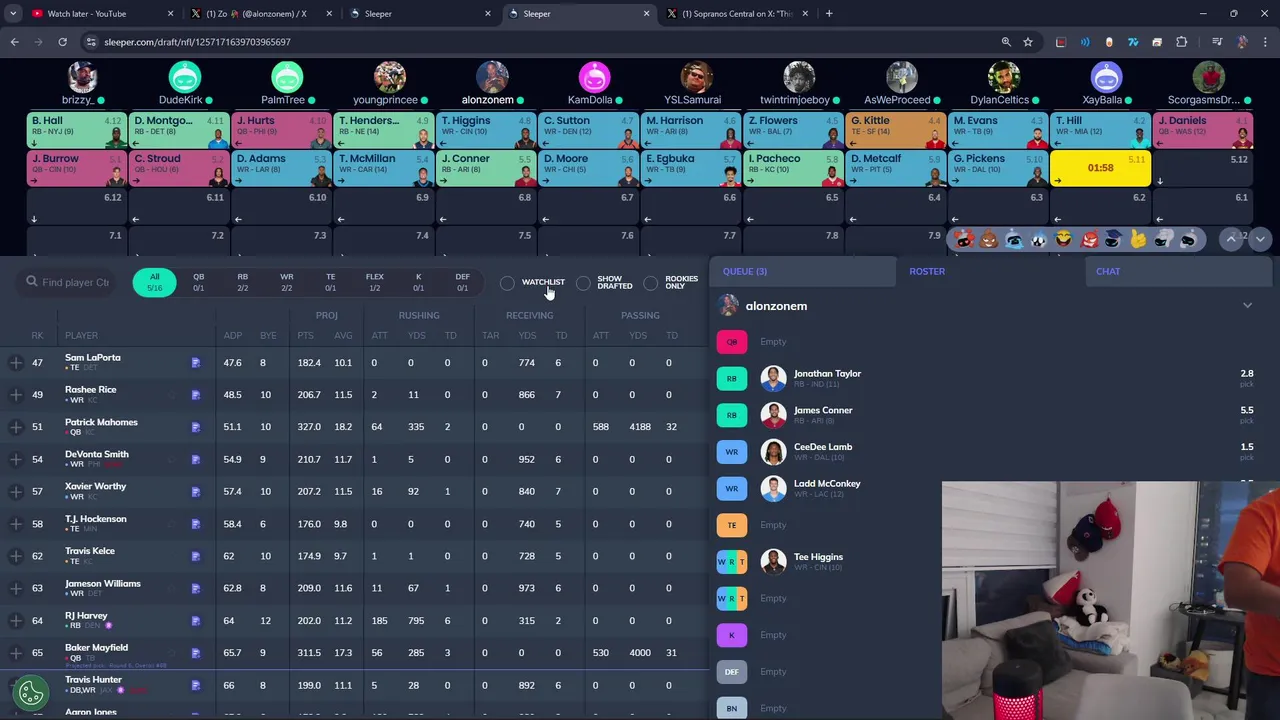Viewport: 1280px width, 720px height.
Task: Open the Chrome profile avatar
Action: [1242, 42]
